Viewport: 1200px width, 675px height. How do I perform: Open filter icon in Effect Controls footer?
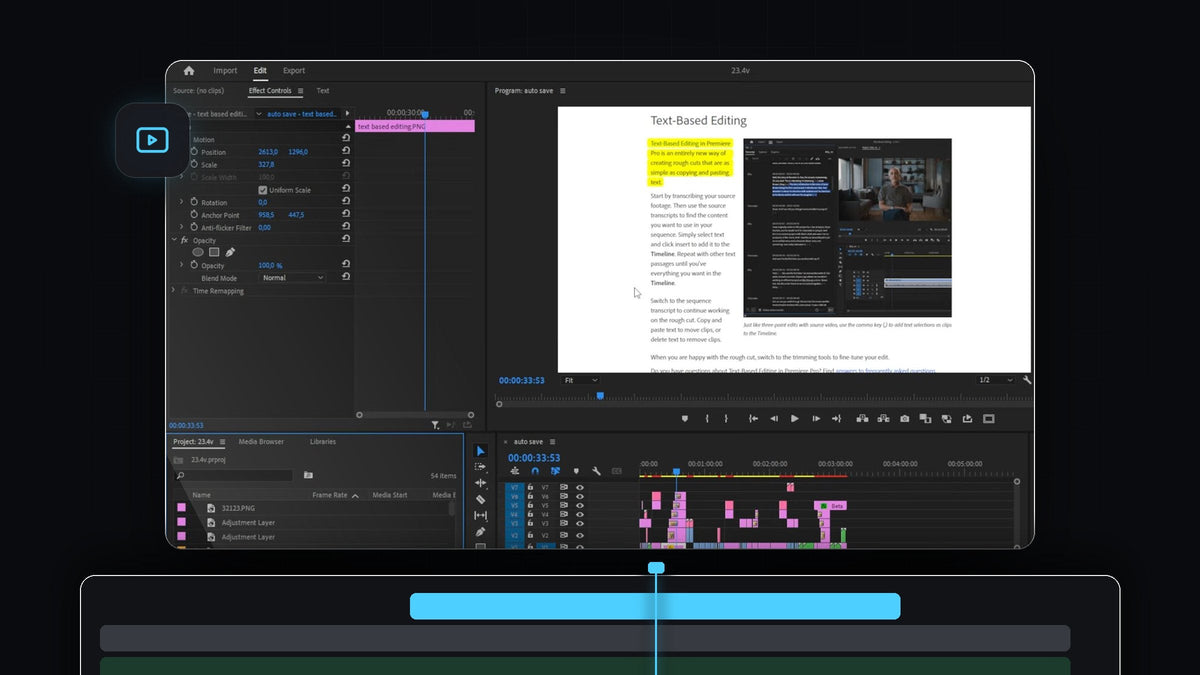435,425
